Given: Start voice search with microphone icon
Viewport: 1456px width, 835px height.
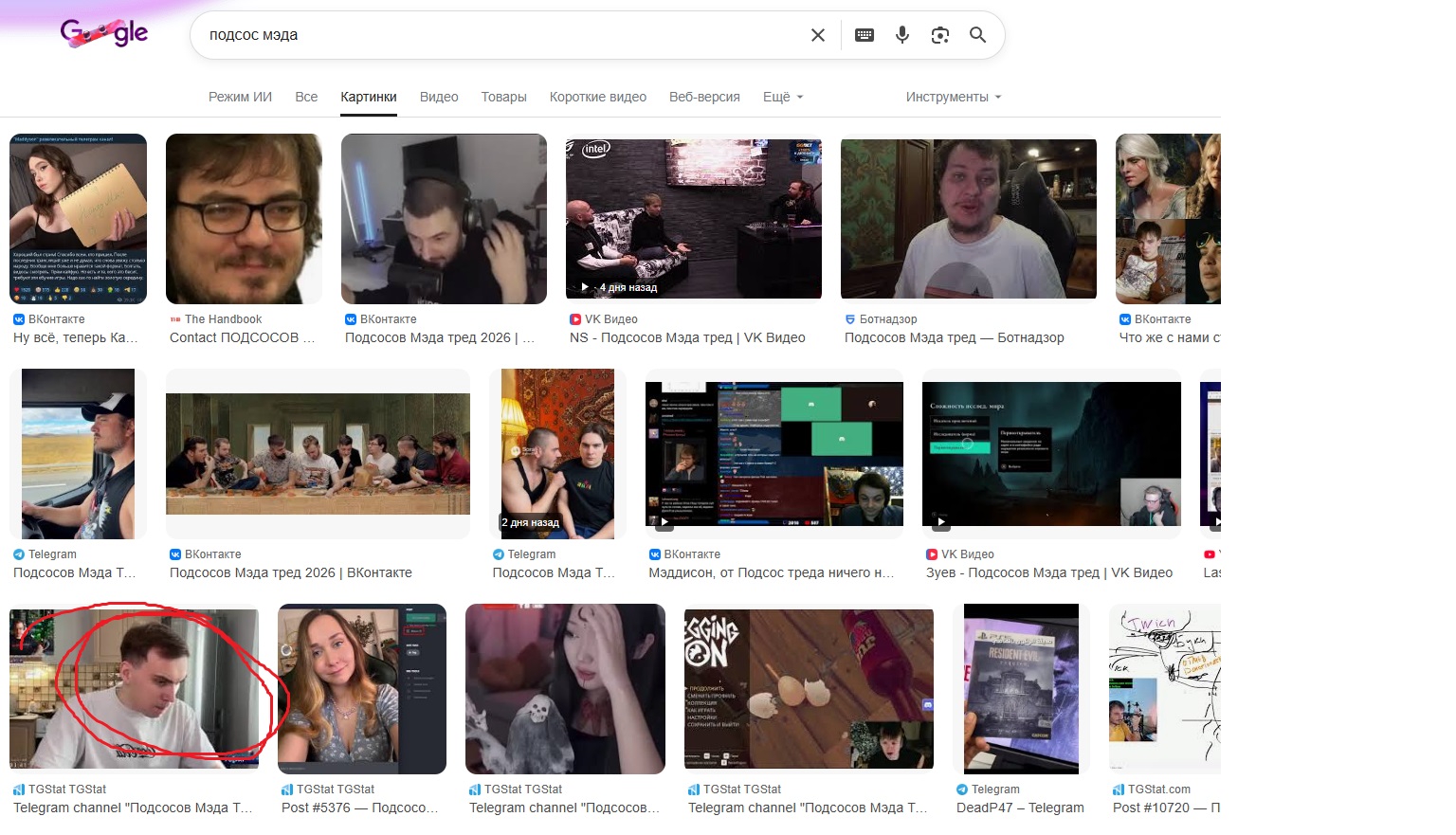Looking at the screenshot, I should (902, 35).
